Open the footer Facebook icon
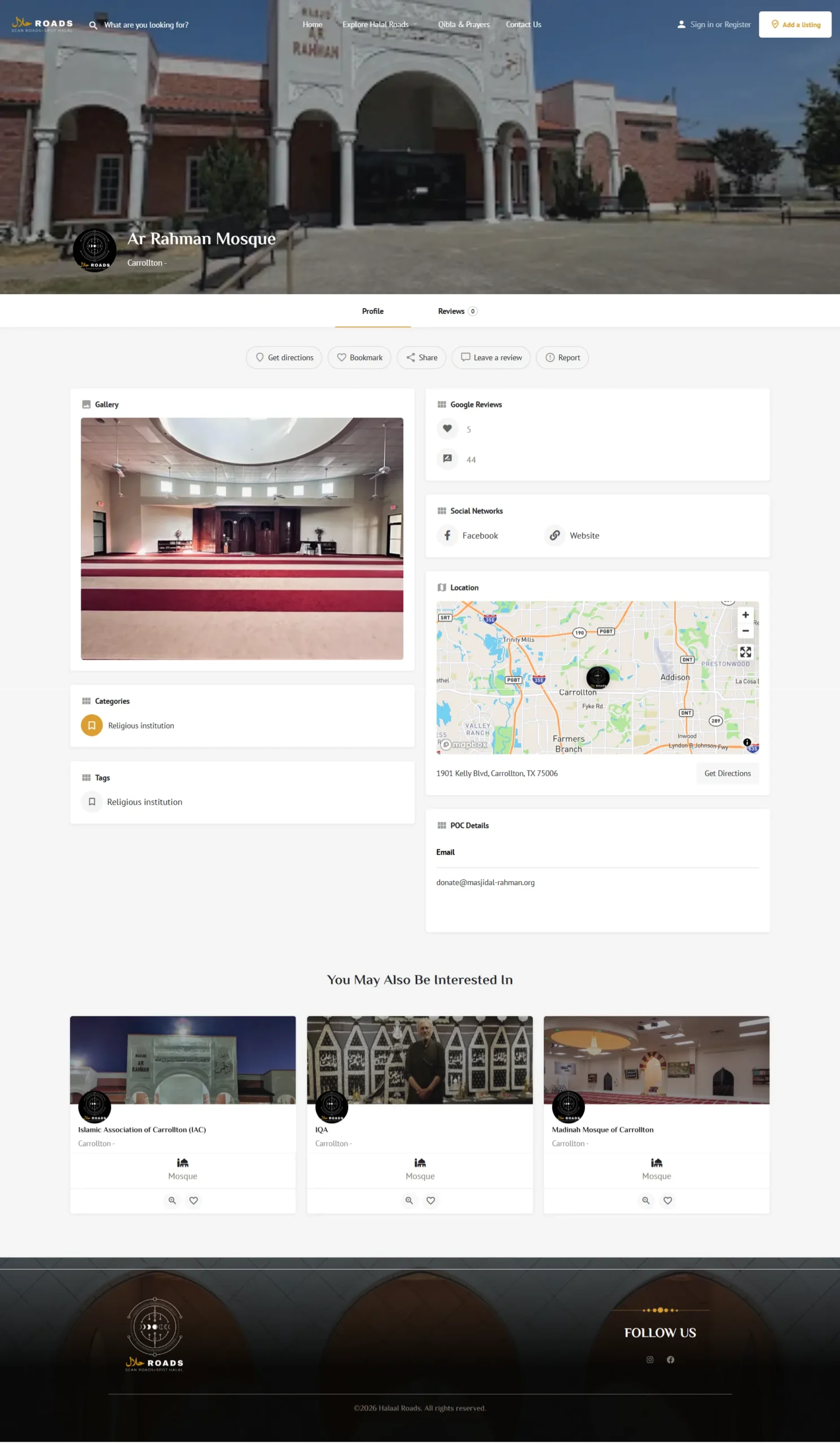 tap(670, 1360)
